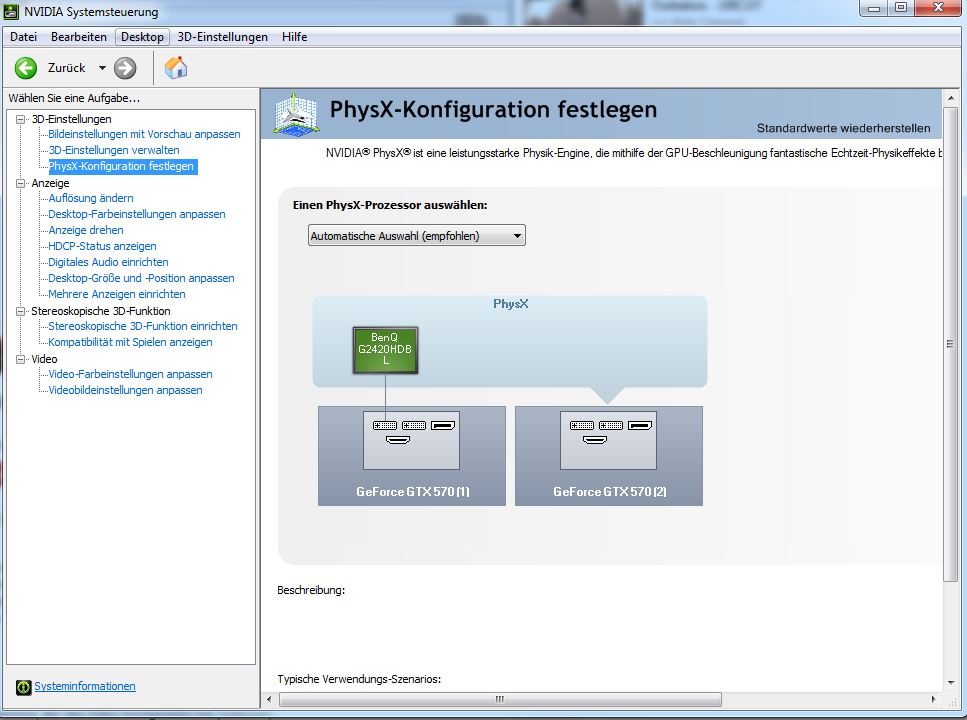Click the vertical scrollbar thumb
This screenshot has width=967, height=720.
[950, 344]
